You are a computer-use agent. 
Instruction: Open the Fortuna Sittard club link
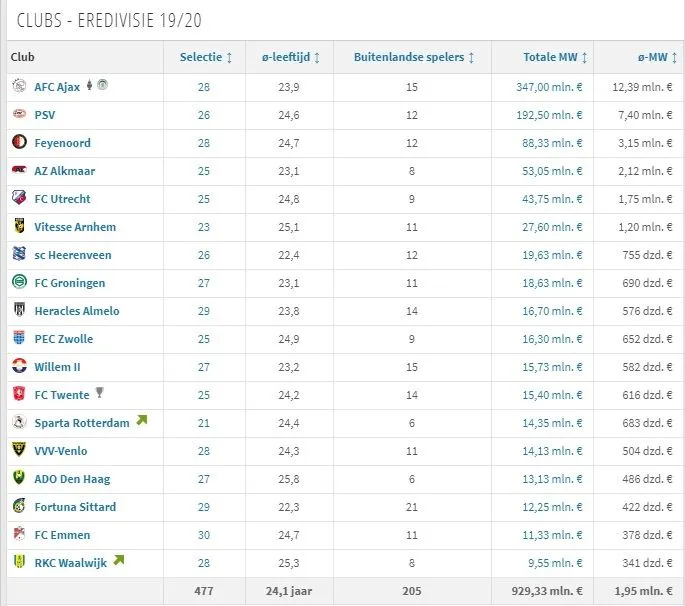[x=75, y=507]
